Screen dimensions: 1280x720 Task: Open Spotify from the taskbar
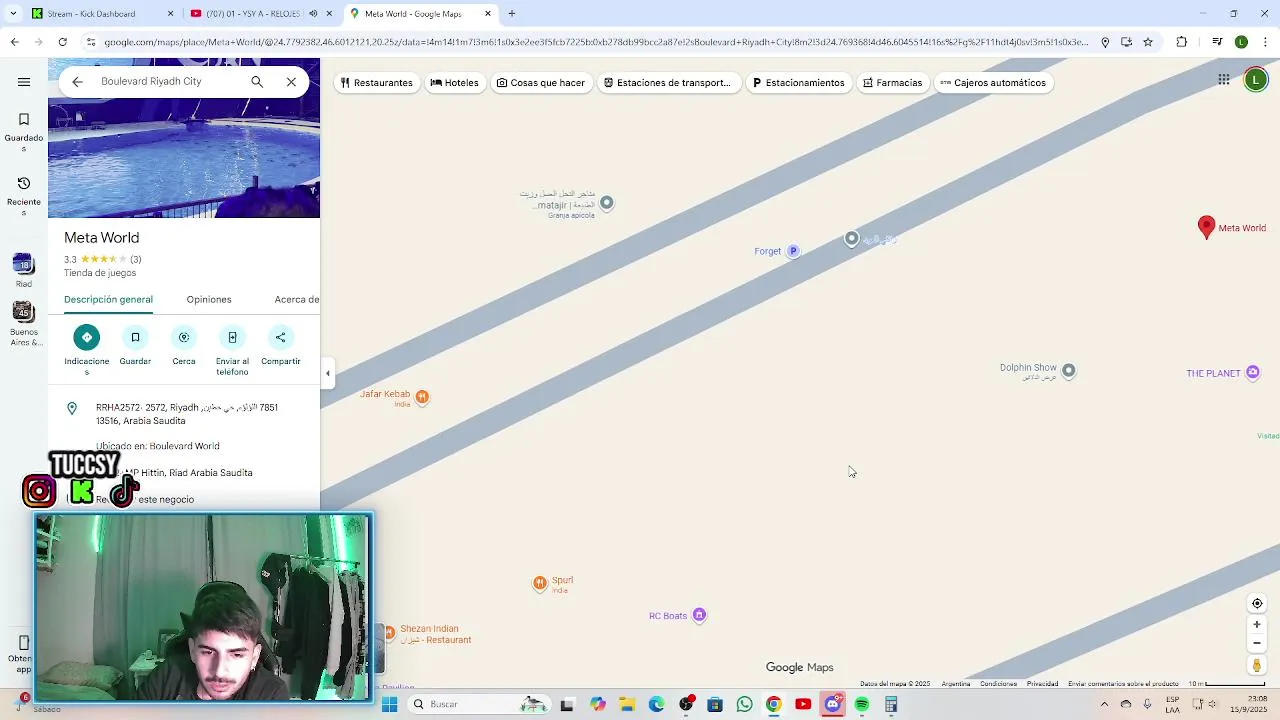[x=862, y=704]
